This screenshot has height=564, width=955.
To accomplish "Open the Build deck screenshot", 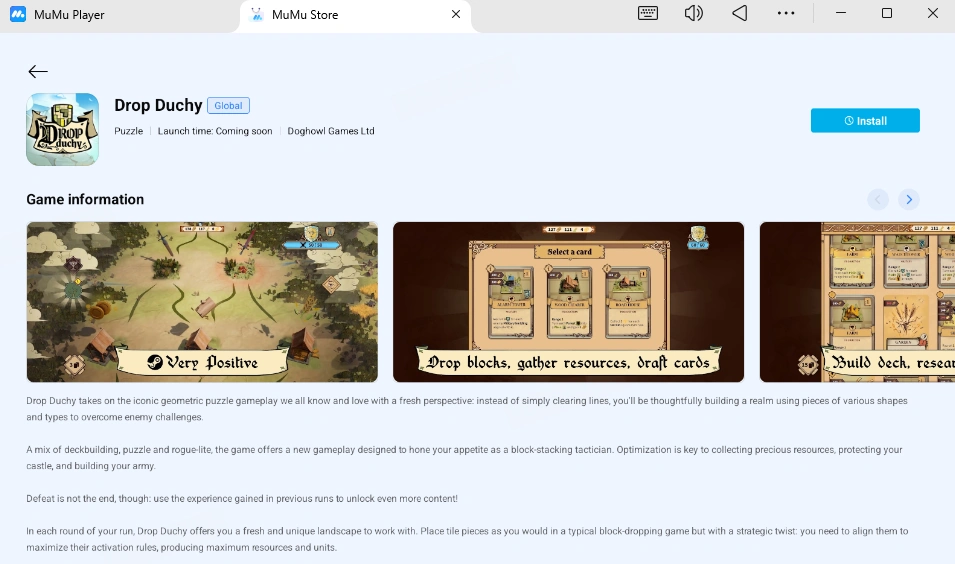I will (x=857, y=302).
